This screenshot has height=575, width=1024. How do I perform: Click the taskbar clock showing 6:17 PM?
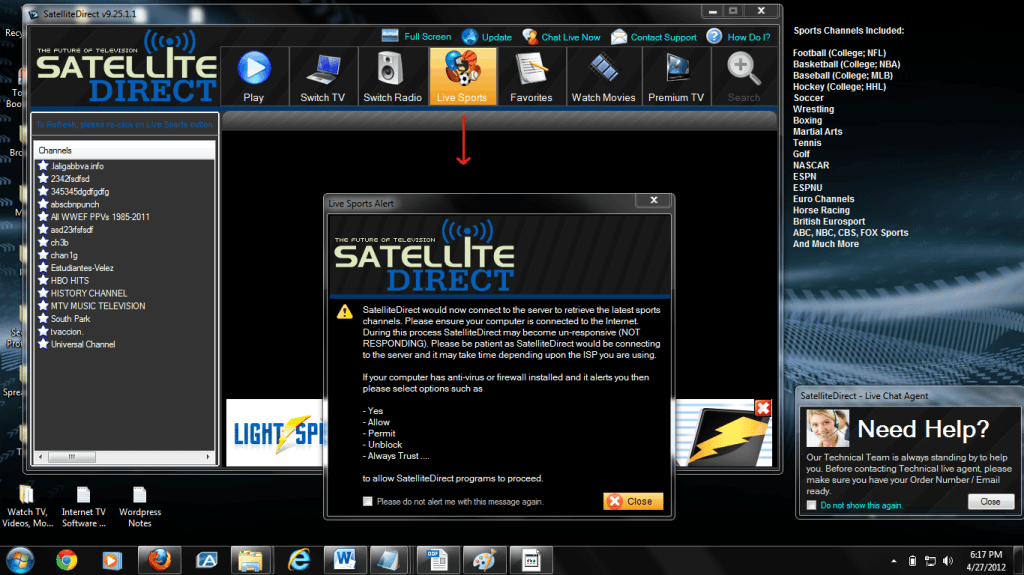tap(986, 561)
